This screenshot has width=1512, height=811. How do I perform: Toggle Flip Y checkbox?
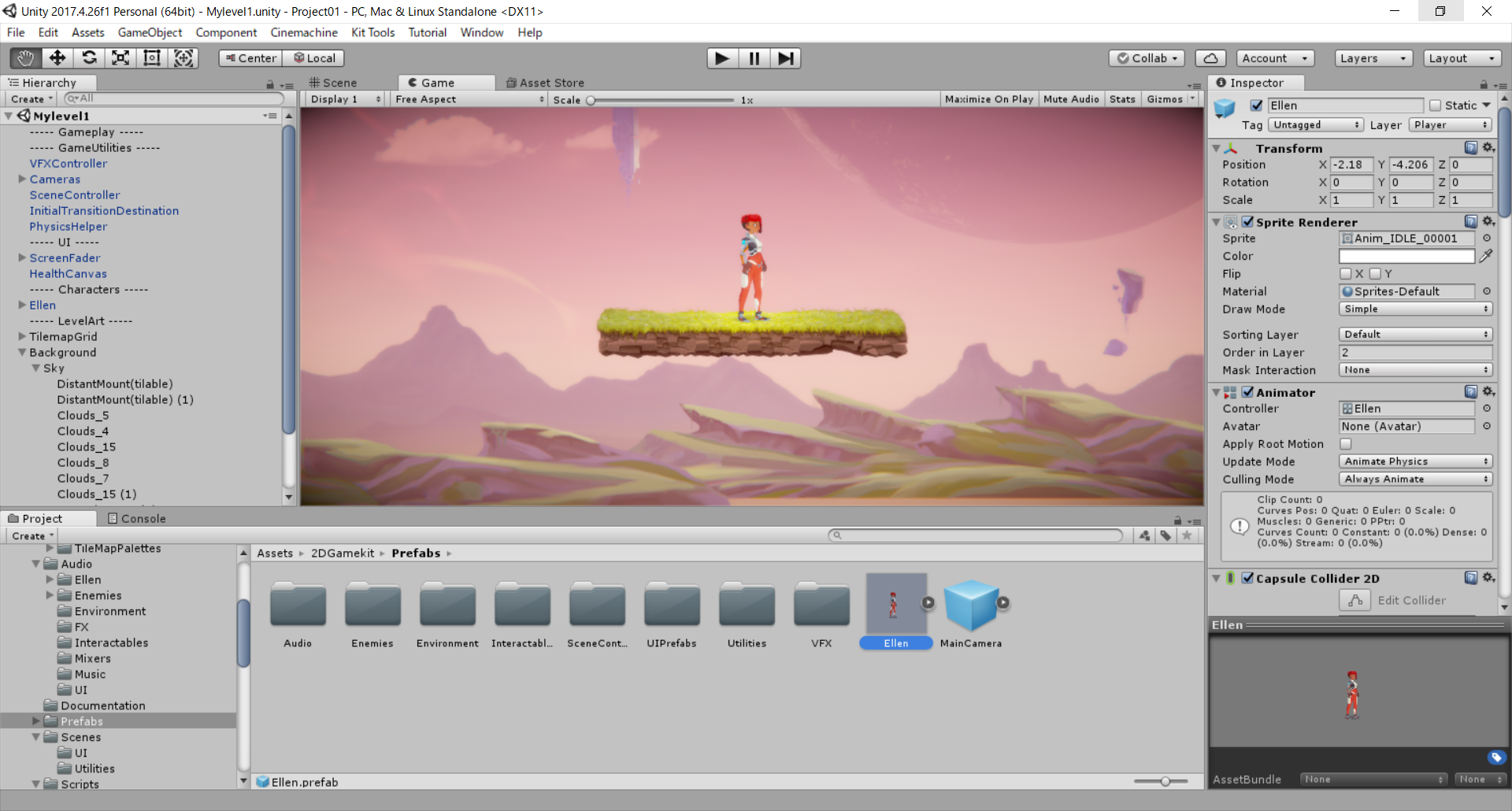[x=1375, y=274]
